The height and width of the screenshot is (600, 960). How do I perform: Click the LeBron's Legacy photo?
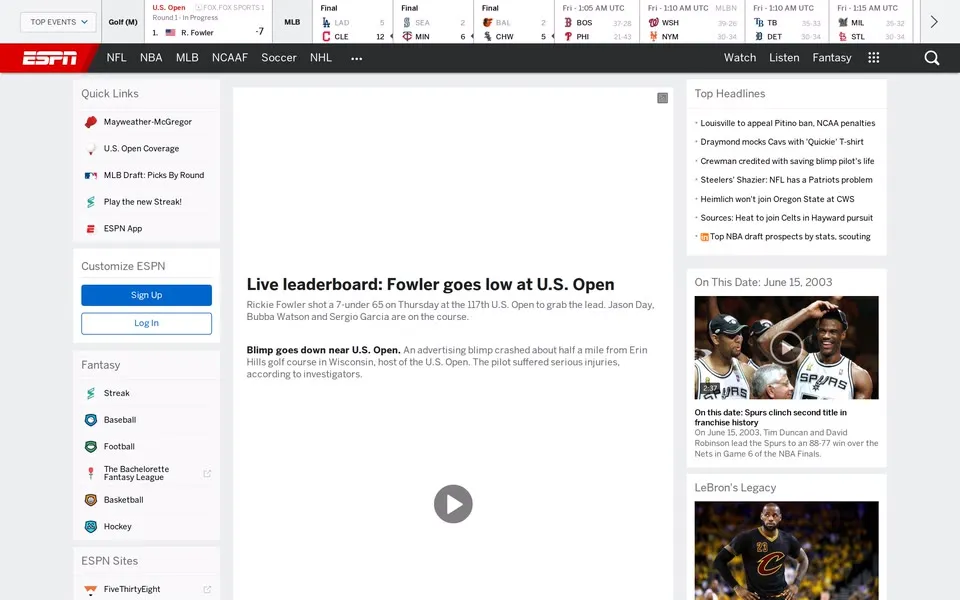786,550
